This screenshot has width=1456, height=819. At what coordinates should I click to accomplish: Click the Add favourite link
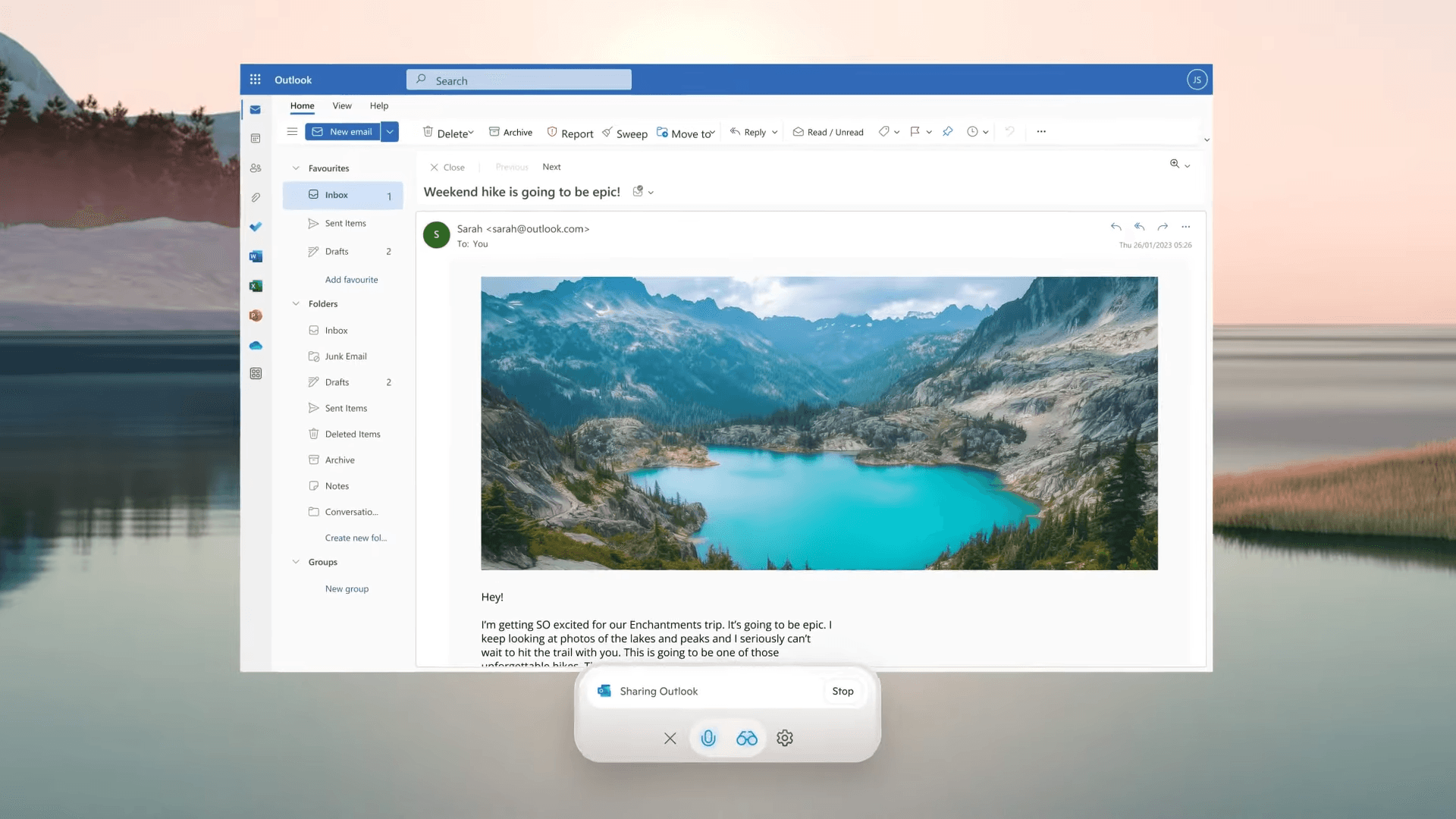coord(351,280)
